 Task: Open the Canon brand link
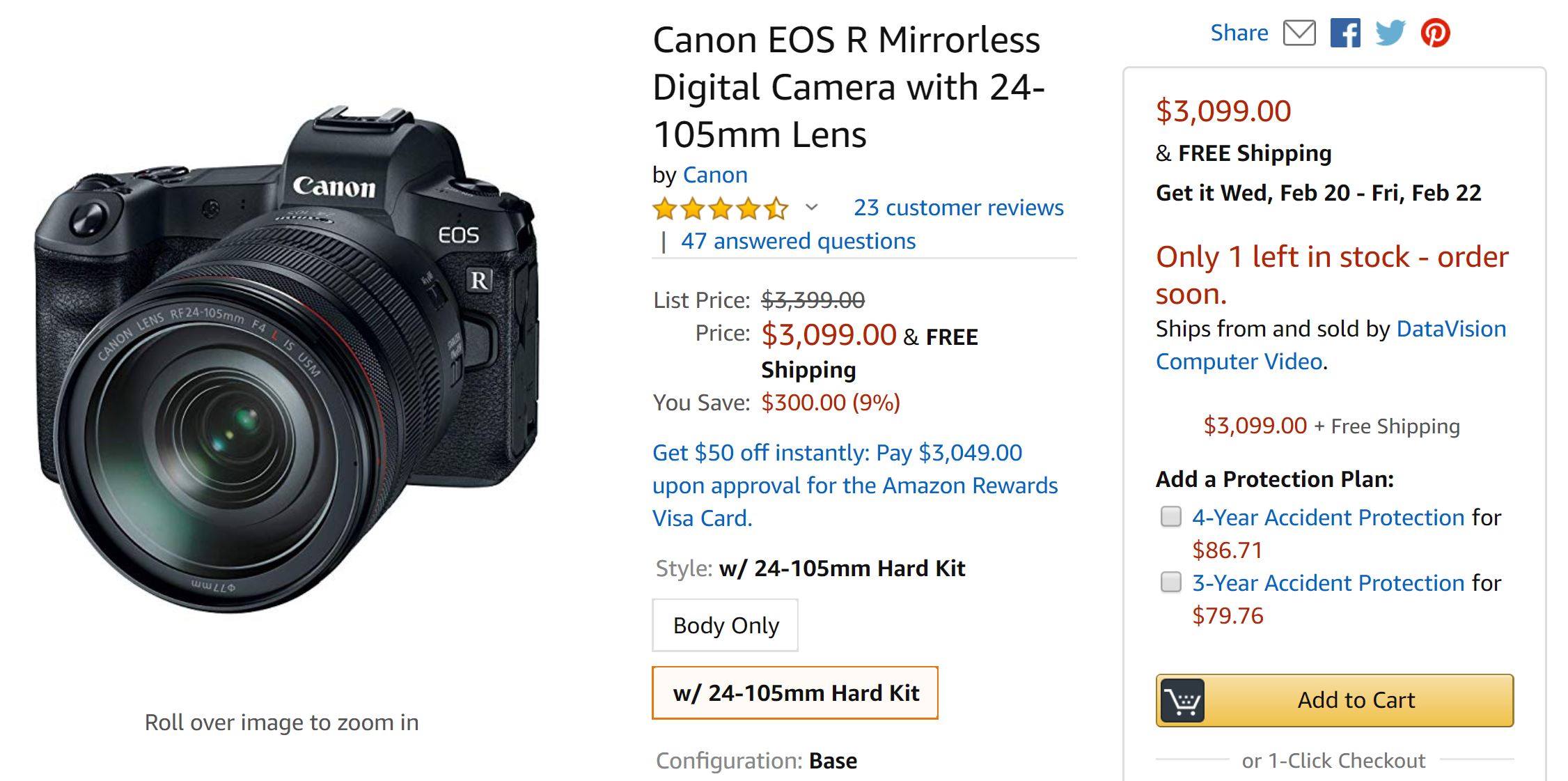715,175
